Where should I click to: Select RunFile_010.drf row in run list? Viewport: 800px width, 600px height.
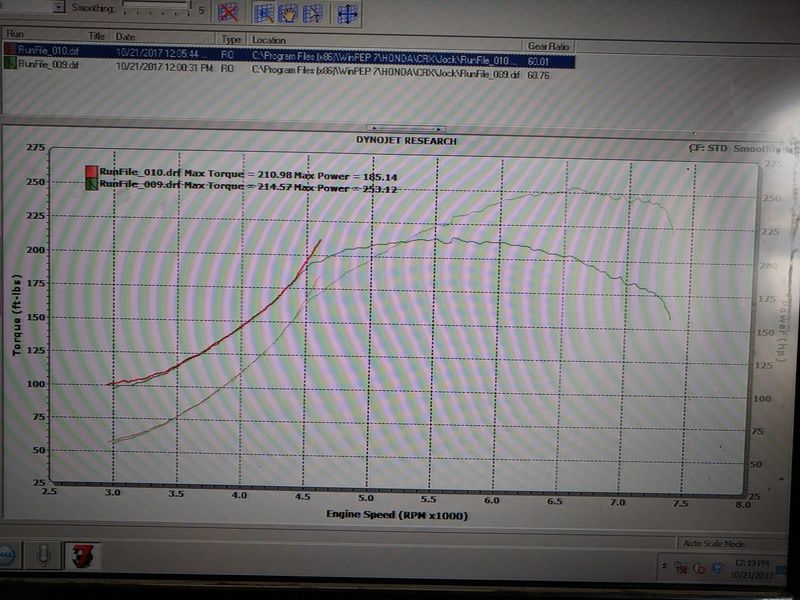(289, 56)
